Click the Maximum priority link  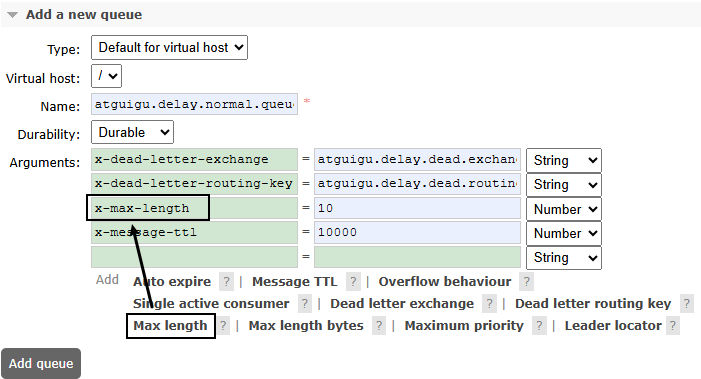pyautogui.click(x=464, y=326)
